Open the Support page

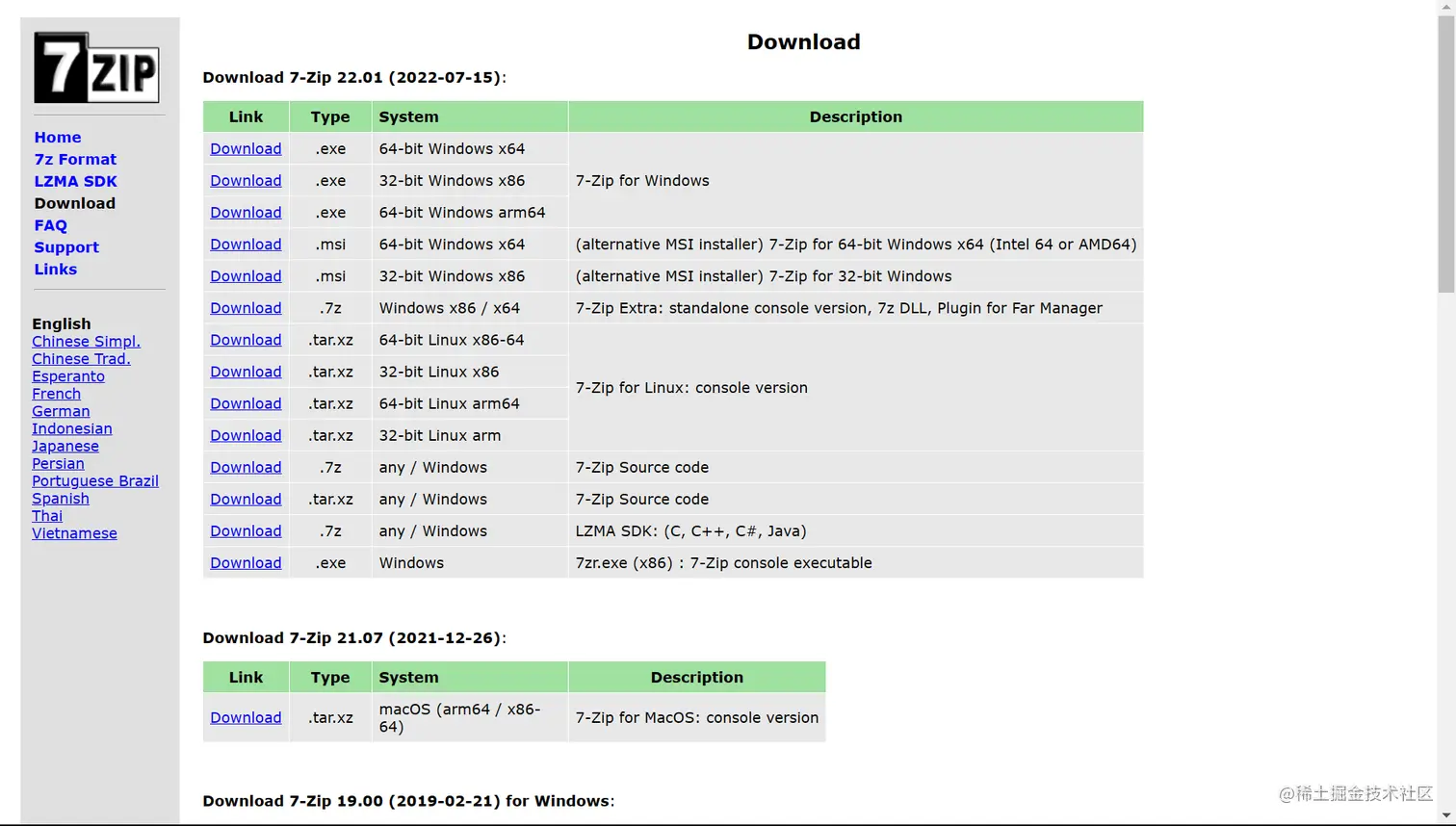(x=66, y=247)
